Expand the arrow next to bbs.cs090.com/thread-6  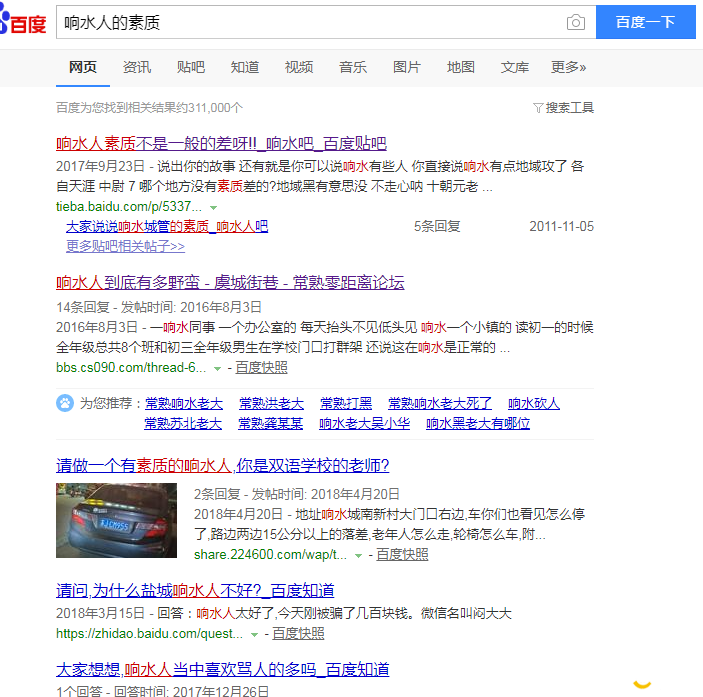click(217, 368)
